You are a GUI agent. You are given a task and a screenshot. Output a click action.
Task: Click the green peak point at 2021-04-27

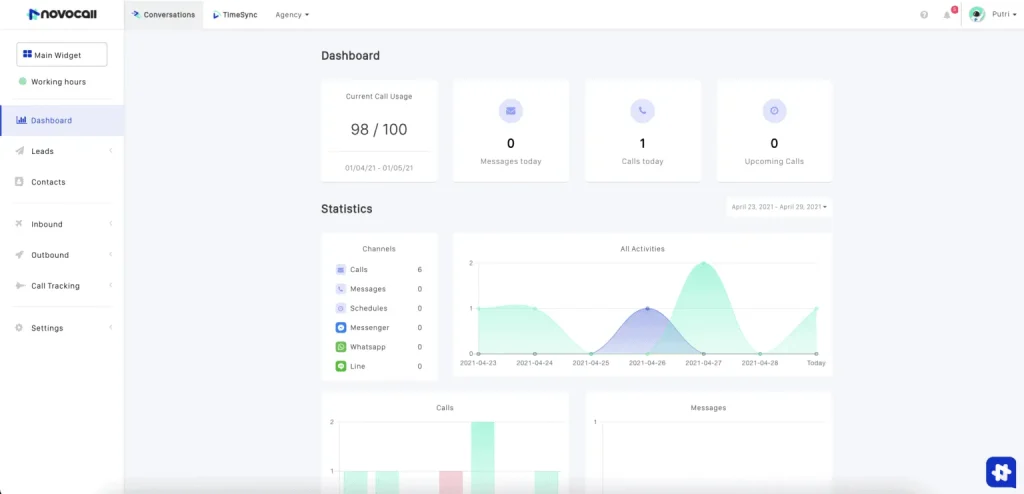pos(703,263)
